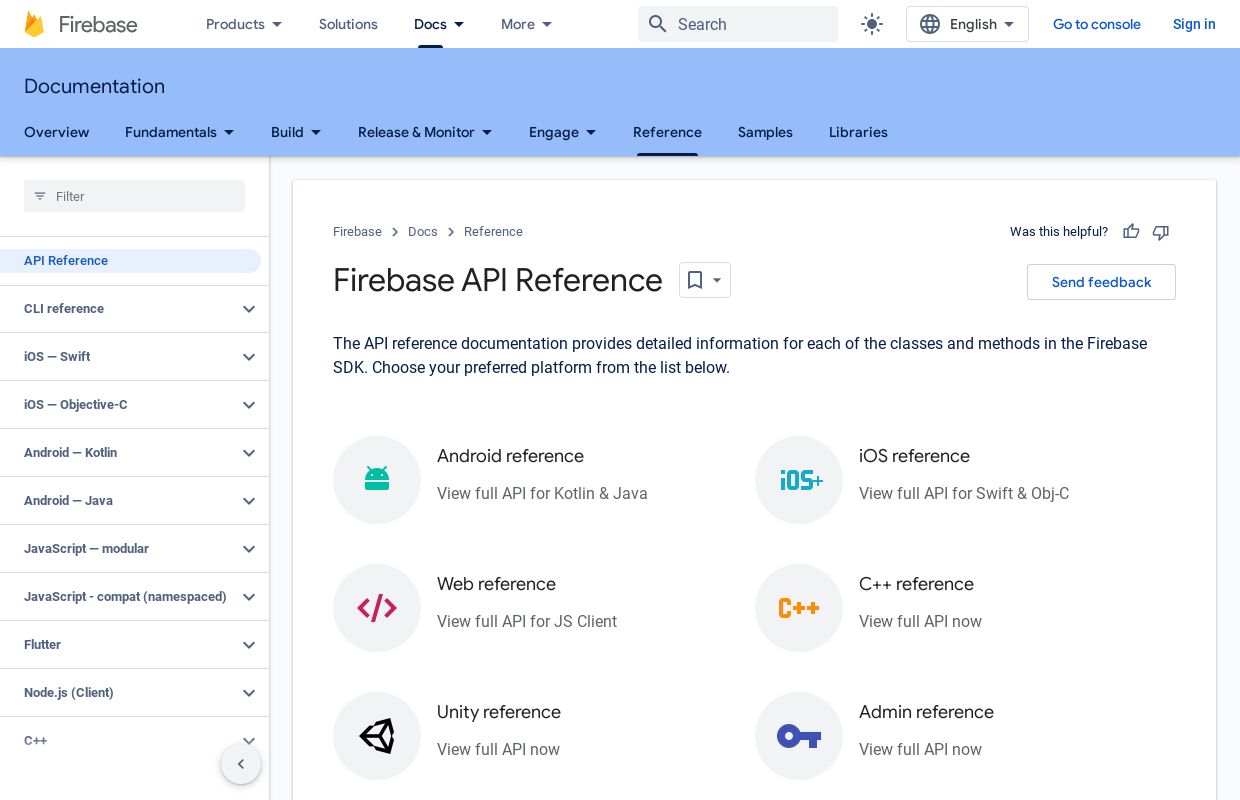Click the iOS reference icon
This screenshot has width=1240, height=800.
point(799,480)
